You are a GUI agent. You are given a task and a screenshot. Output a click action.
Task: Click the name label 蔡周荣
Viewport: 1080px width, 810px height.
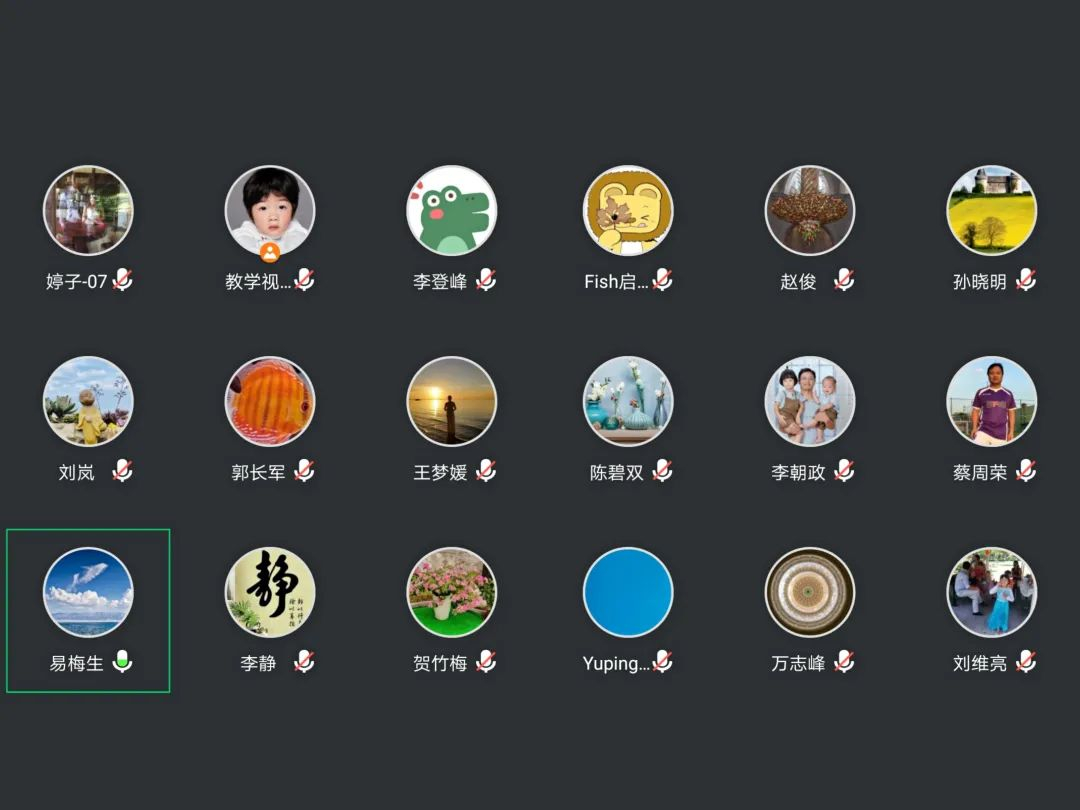[979, 472]
